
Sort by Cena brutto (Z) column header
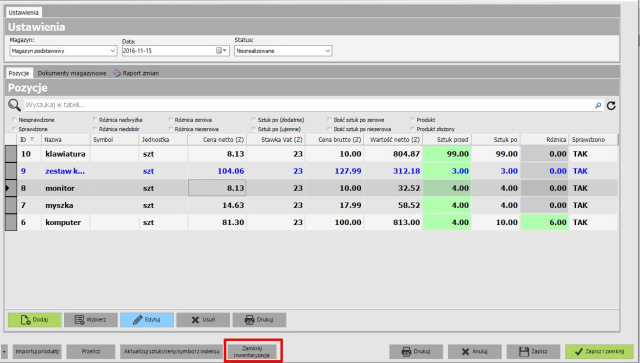[335, 140]
